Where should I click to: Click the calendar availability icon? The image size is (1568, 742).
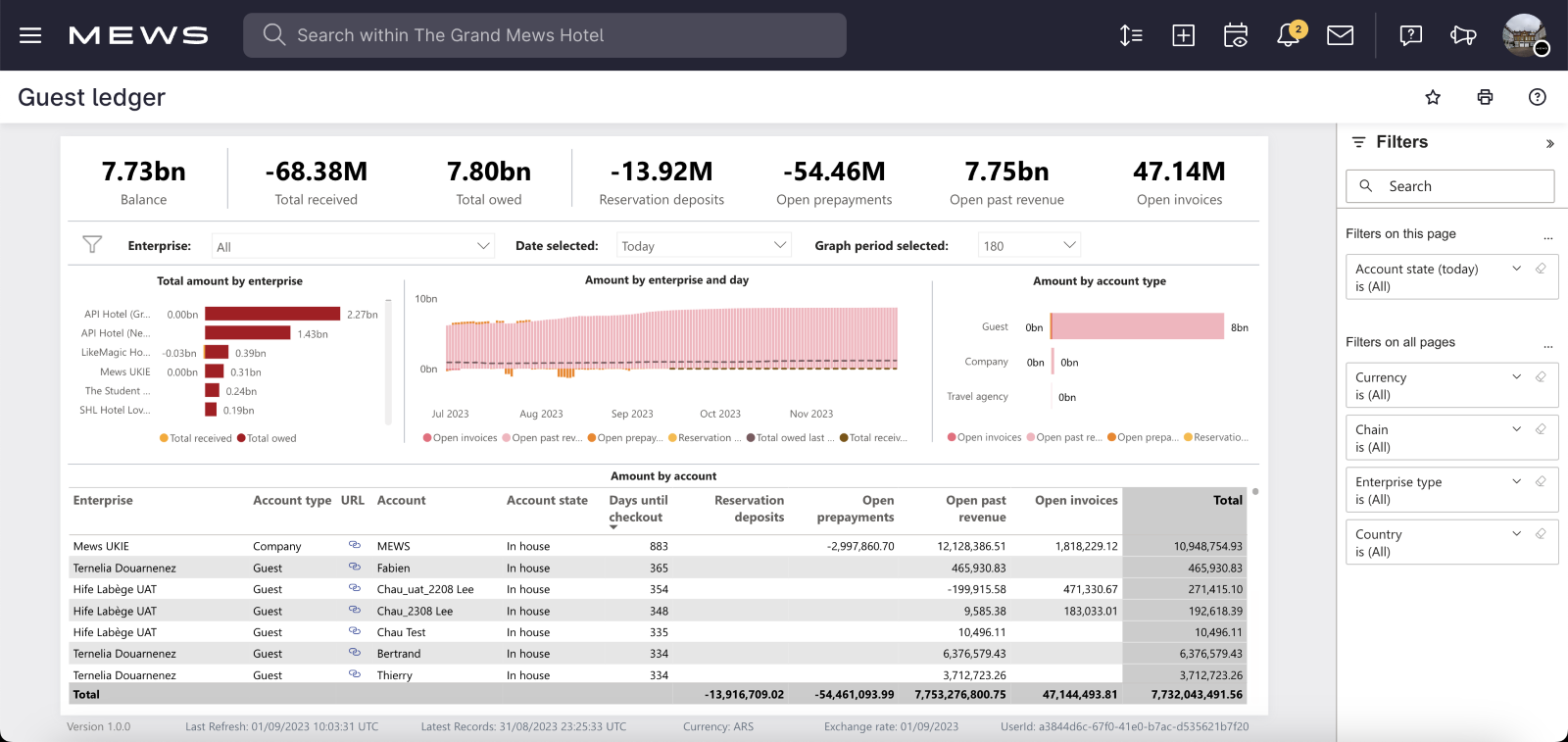click(x=1236, y=35)
